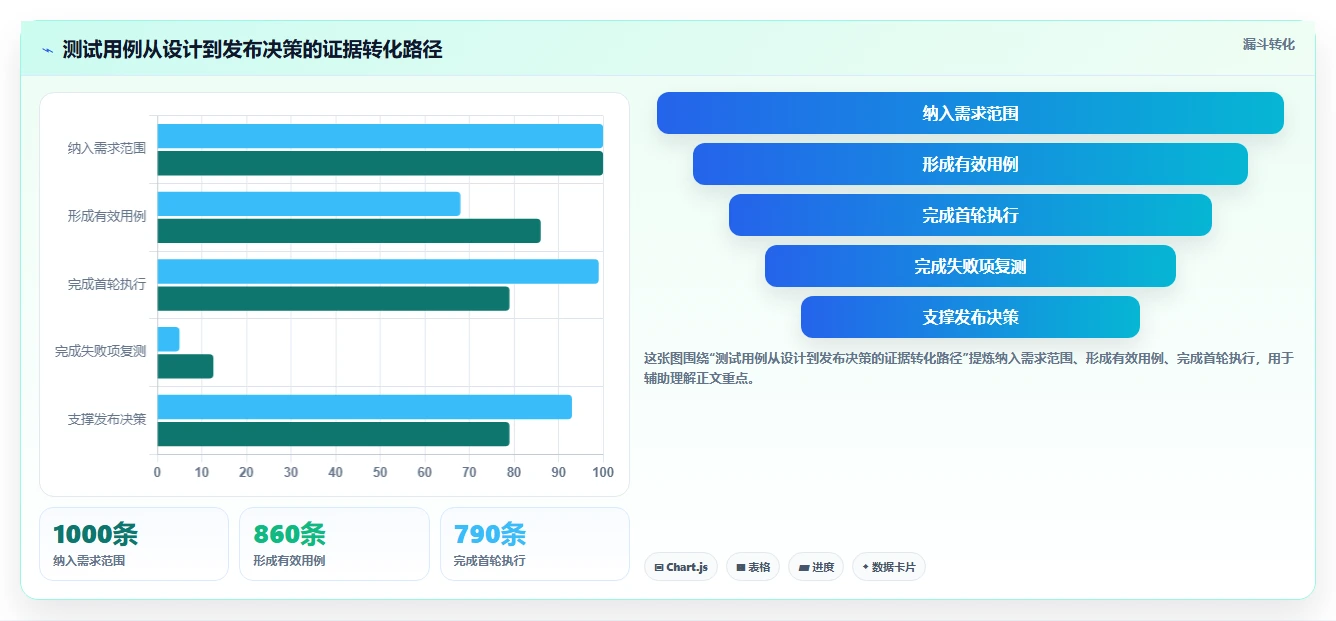Click the green bar for 形成有效用例

click(349, 231)
